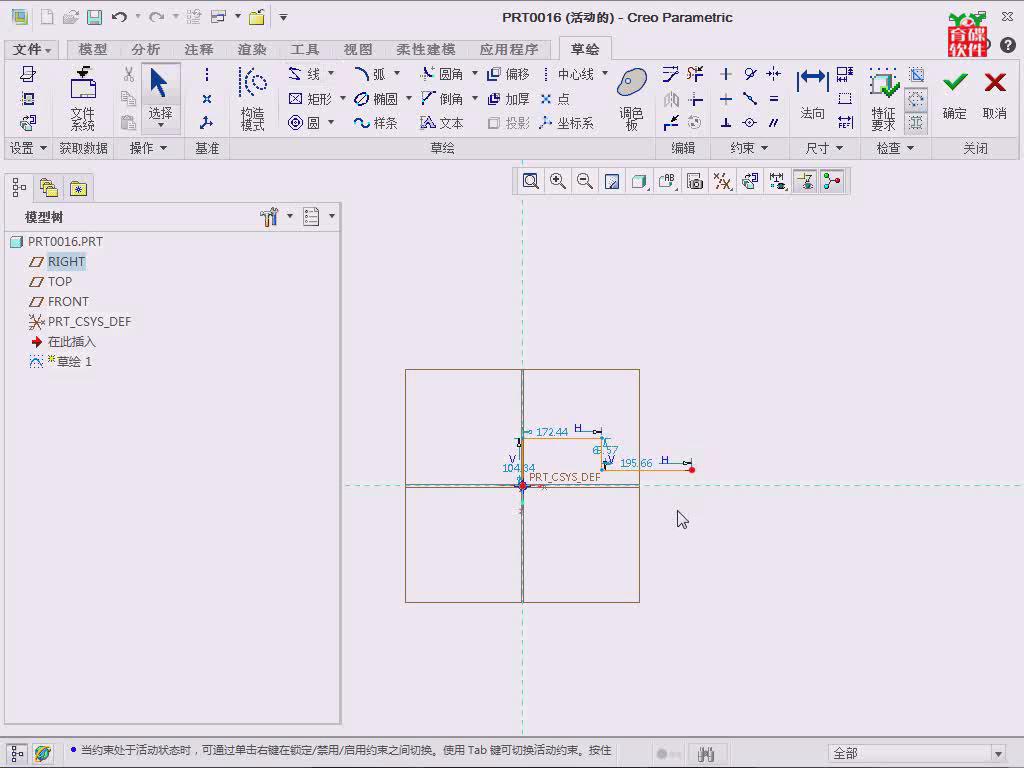The image size is (1024, 768).
Task: Toggle shade closed loops inspection
Action: coord(916,123)
